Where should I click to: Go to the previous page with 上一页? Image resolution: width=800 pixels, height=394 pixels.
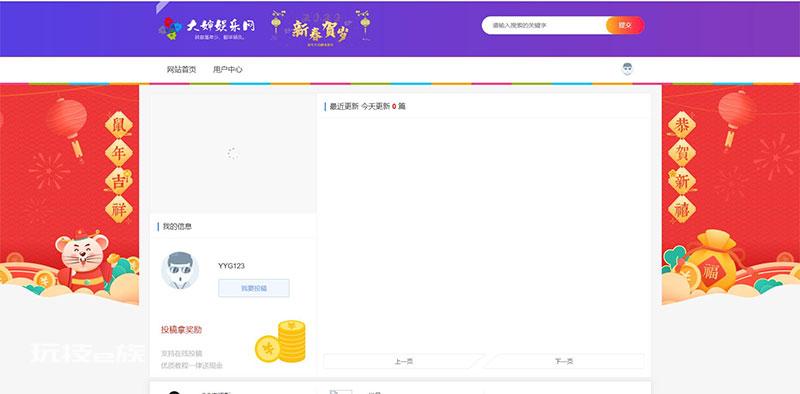pos(403,361)
